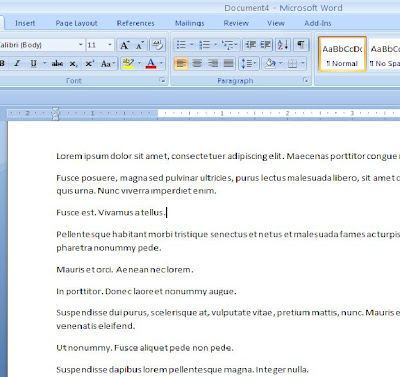Click the Multilevel List icon
The height and width of the screenshot is (377, 400).
click(x=229, y=45)
